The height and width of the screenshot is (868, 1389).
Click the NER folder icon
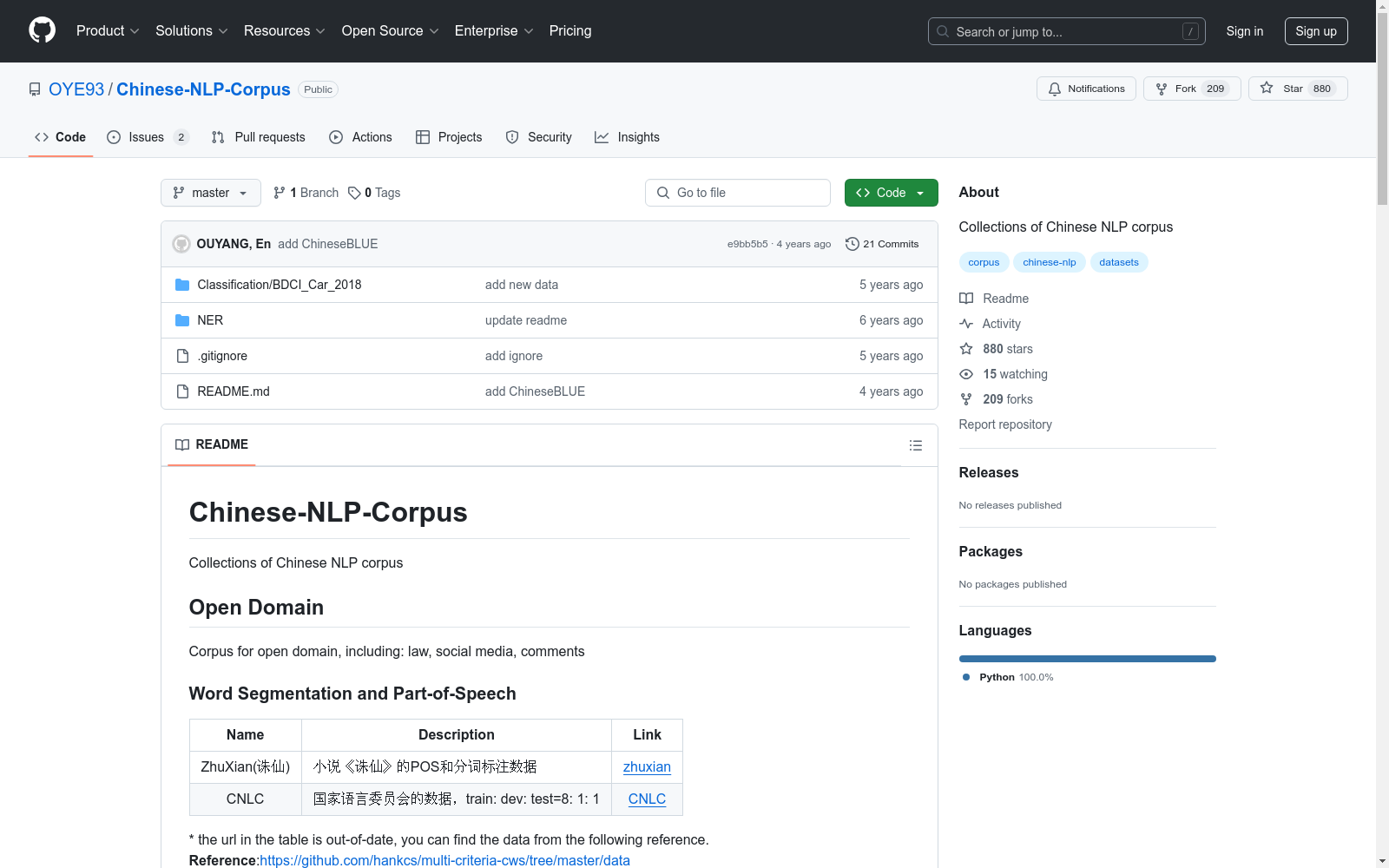(x=182, y=320)
